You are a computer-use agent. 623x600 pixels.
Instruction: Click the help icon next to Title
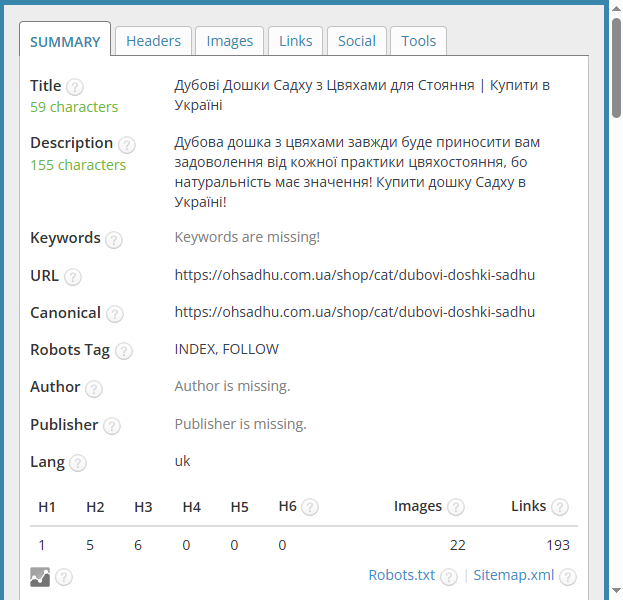pyautogui.click(x=75, y=87)
